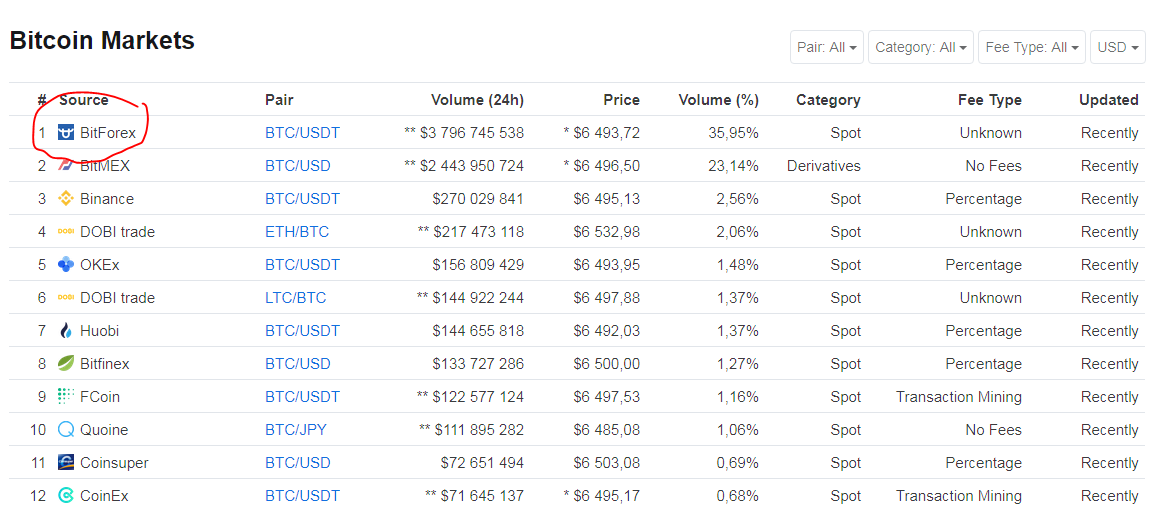1162x506 pixels.
Task: Sort by Price column header
Action: (621, 100)
